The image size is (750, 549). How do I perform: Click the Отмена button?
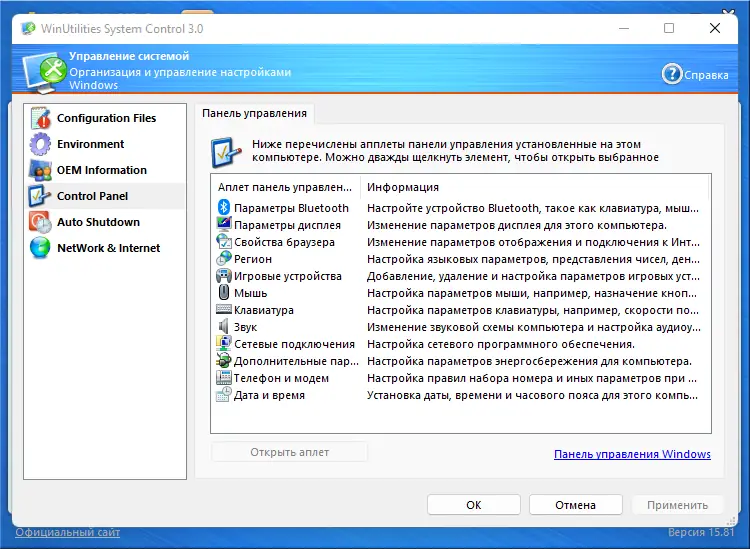(575, 505)
